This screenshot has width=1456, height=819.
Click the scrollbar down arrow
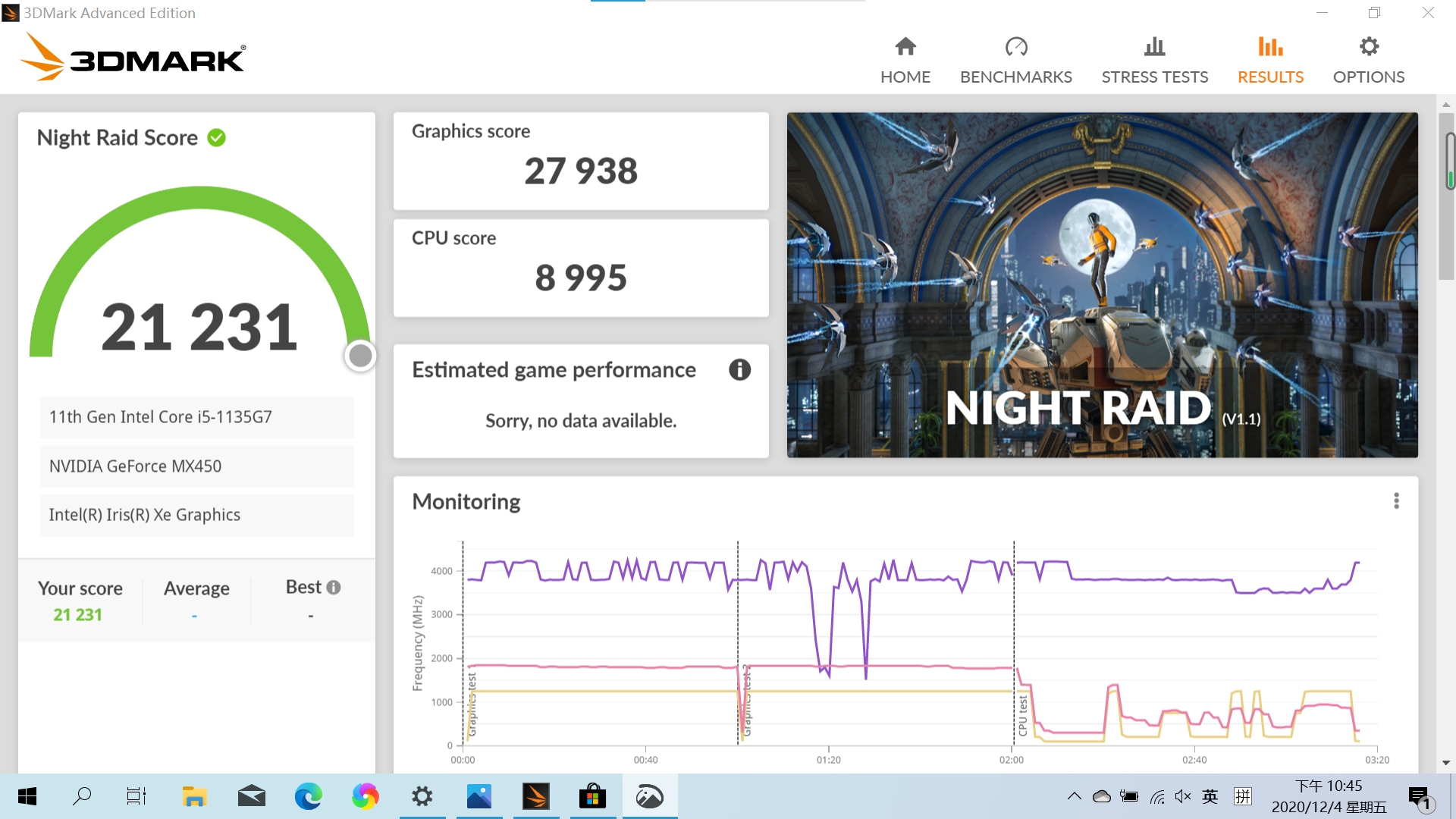coord(1446,763)
